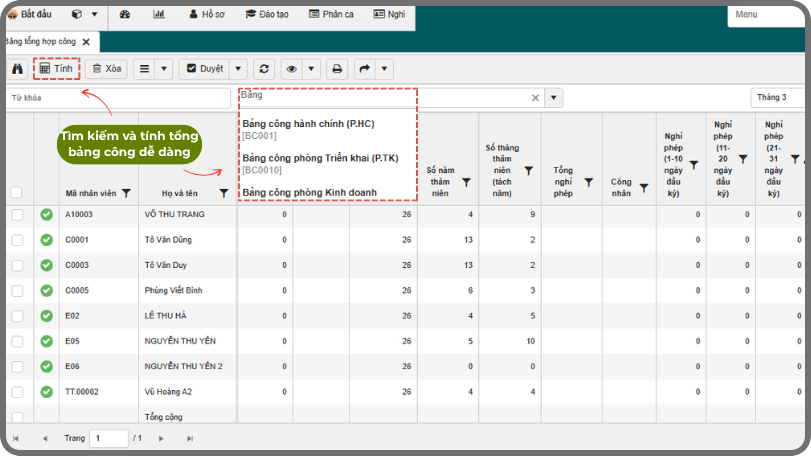Click the cube package icon
This screenshot has height=456, width=811.
77,14
